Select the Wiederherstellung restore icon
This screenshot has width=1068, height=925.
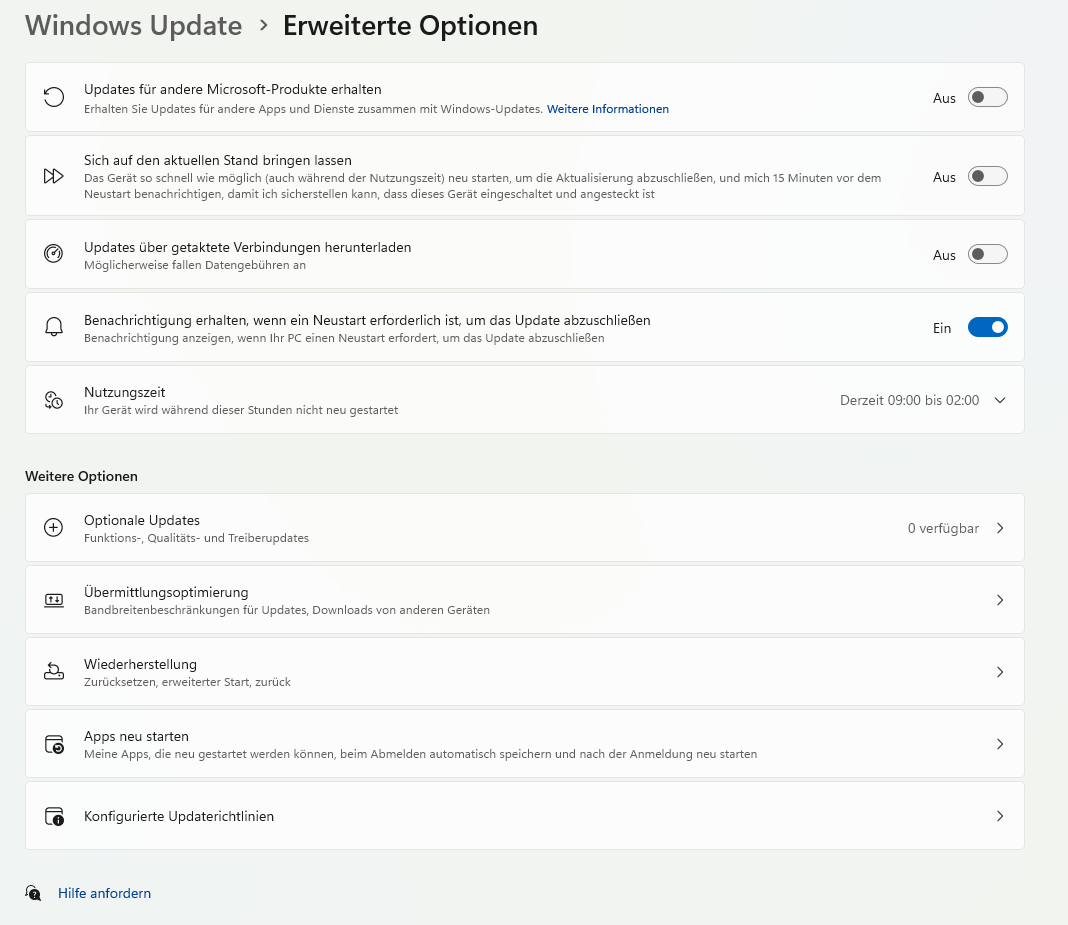pos(53,671)
